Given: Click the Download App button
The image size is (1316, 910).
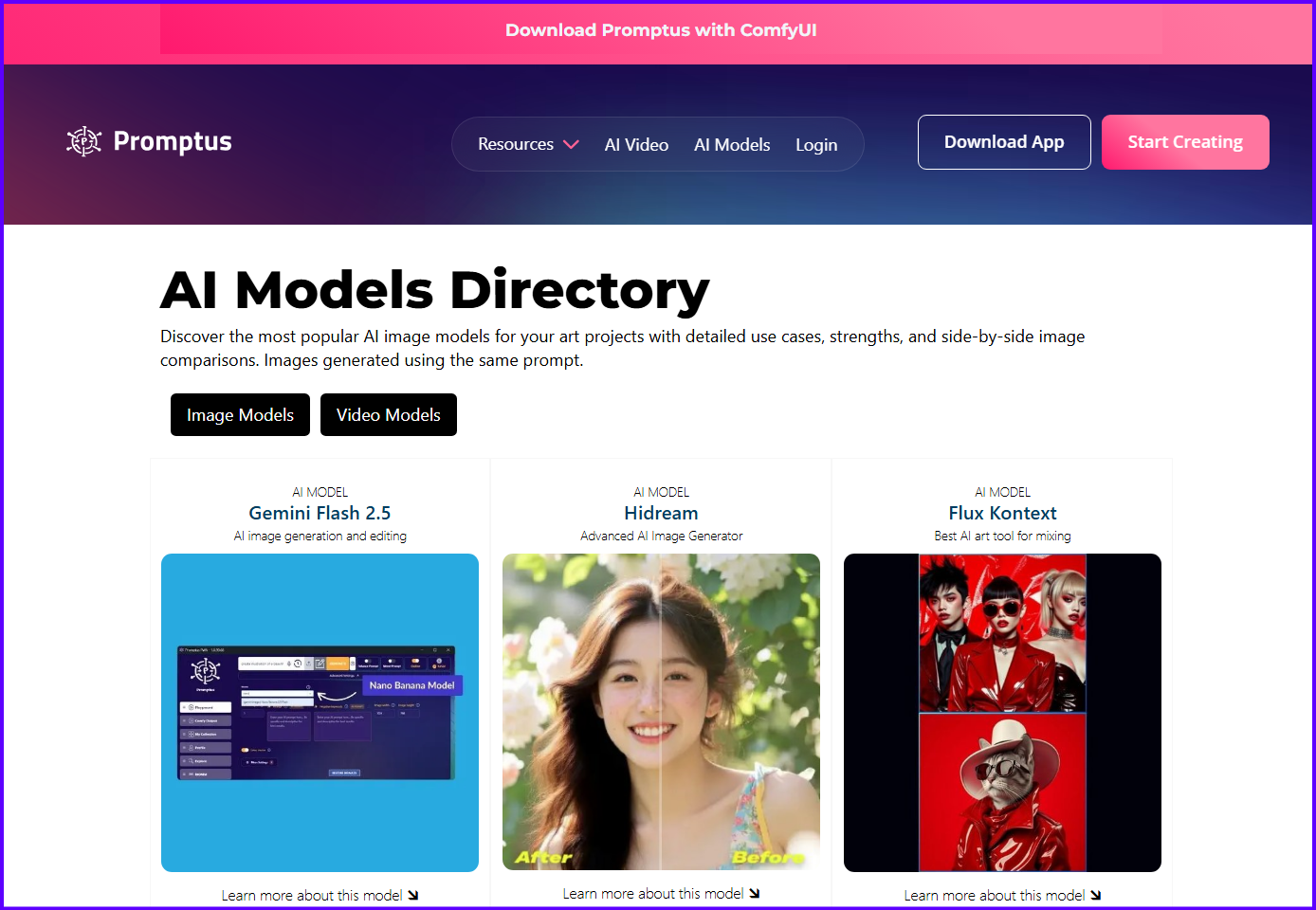Looking at the screenshot, I should [1004, 142].
